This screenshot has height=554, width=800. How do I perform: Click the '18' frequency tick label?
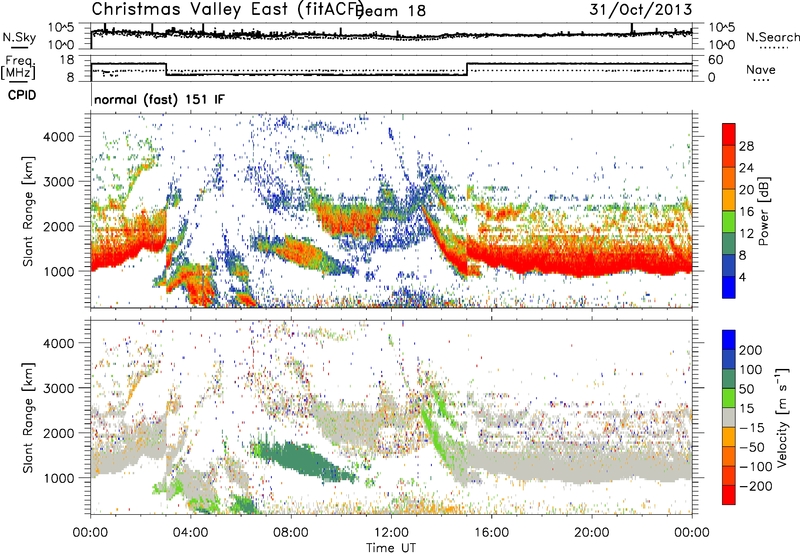(x=67, y=60)
